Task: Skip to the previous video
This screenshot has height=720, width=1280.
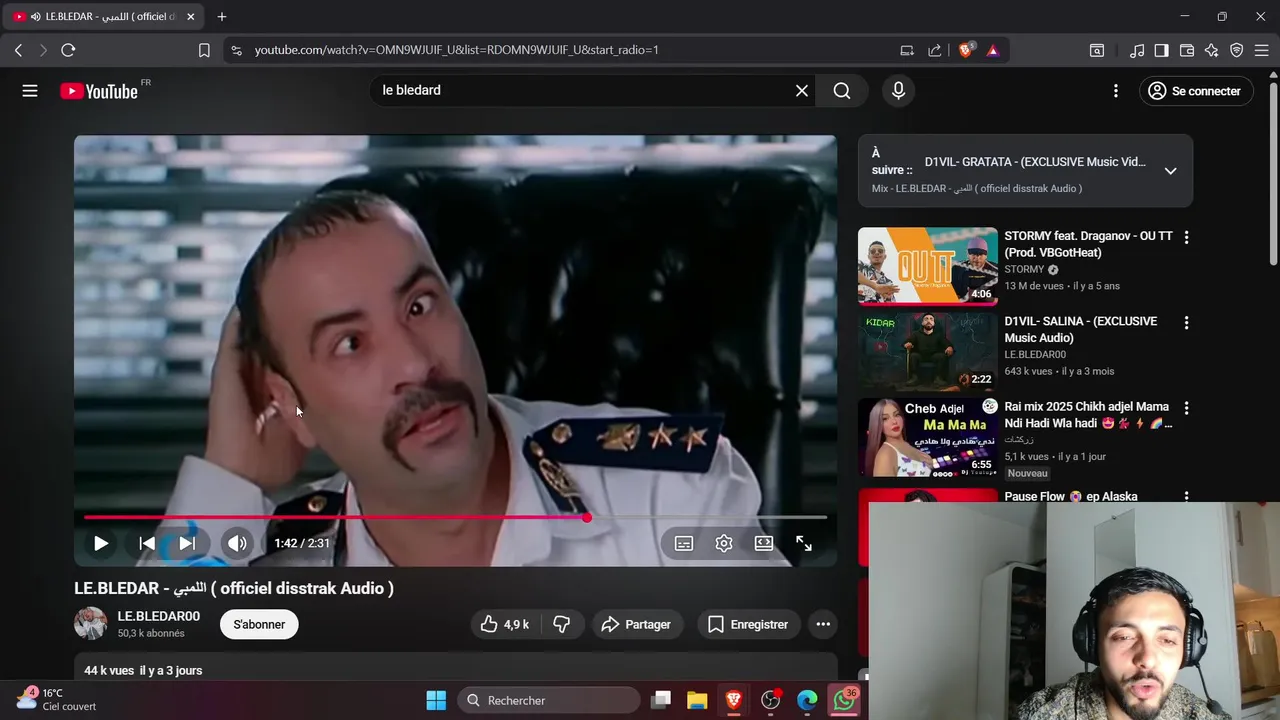Action: [147, 543]
